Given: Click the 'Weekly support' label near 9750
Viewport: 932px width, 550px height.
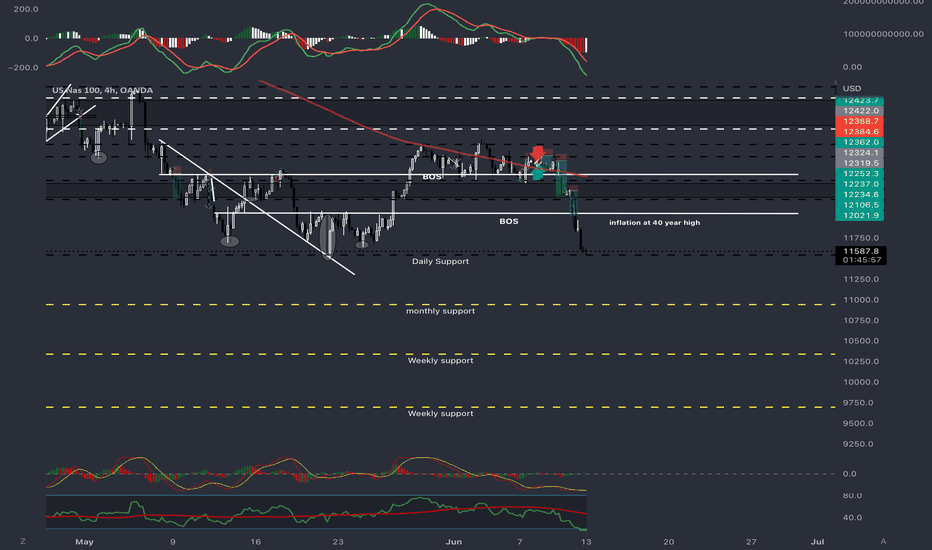Looking at the screenshot, I should [x=440, y=413].
